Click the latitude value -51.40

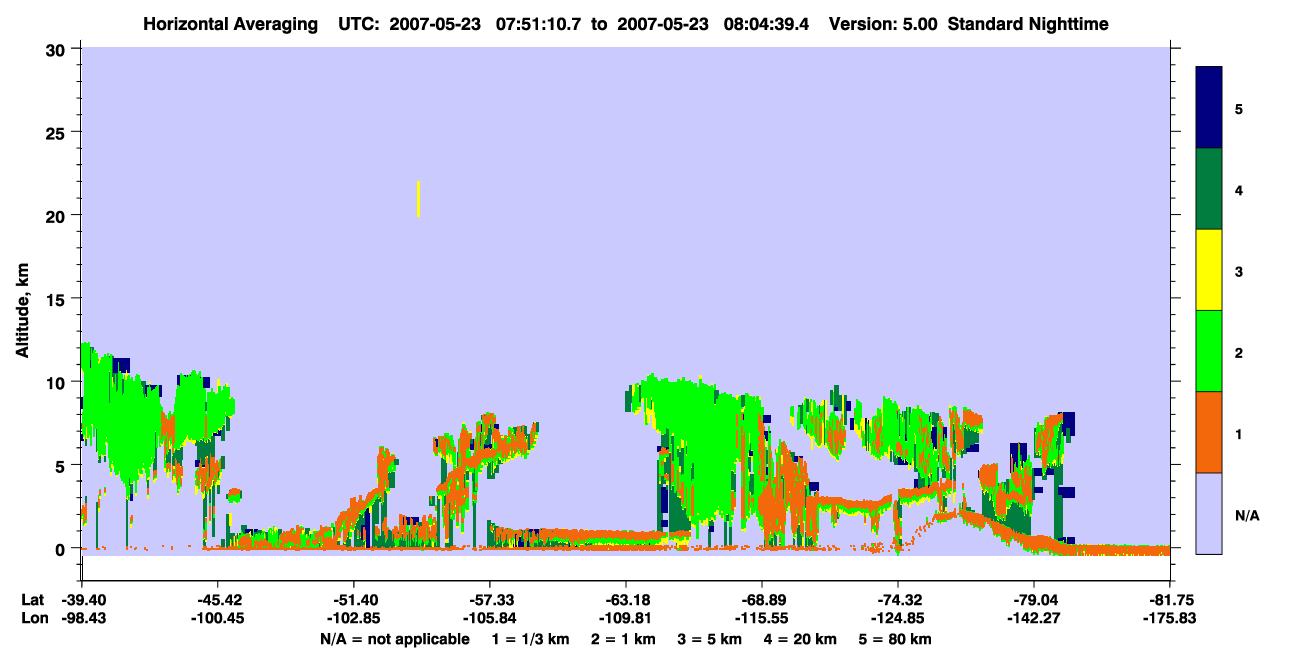(x=354, y=600)
